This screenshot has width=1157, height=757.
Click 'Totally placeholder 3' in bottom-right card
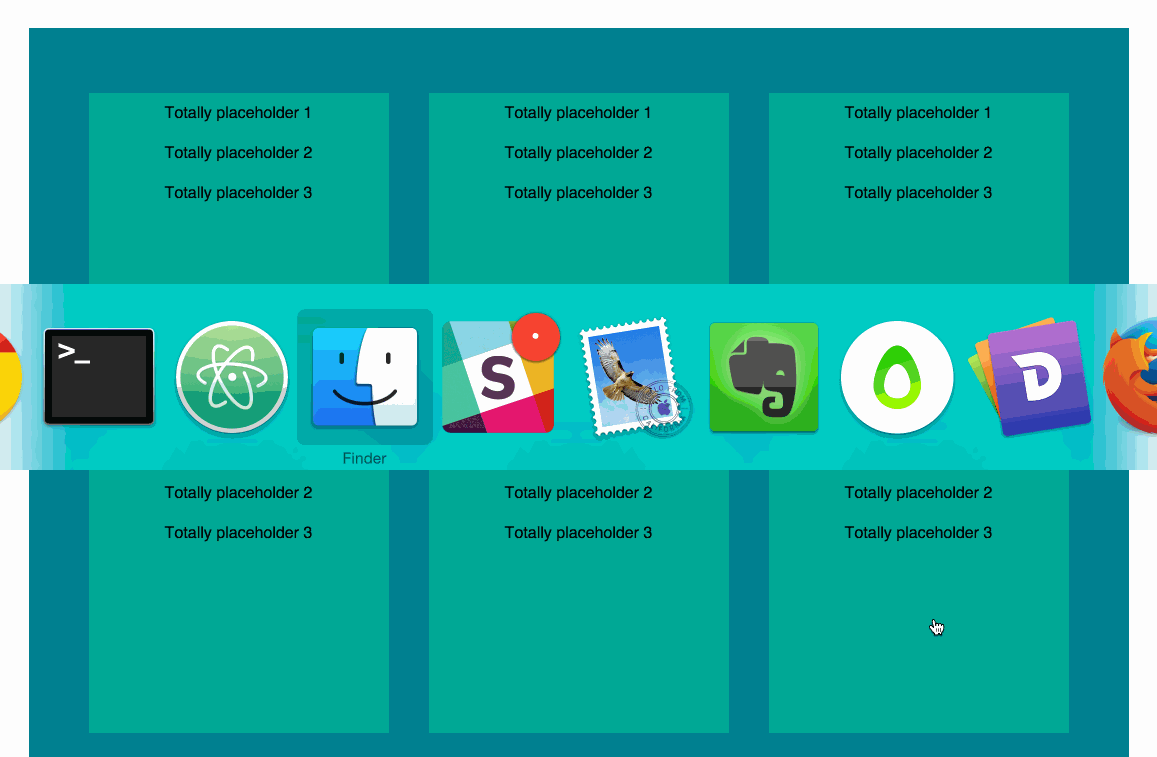919,533
